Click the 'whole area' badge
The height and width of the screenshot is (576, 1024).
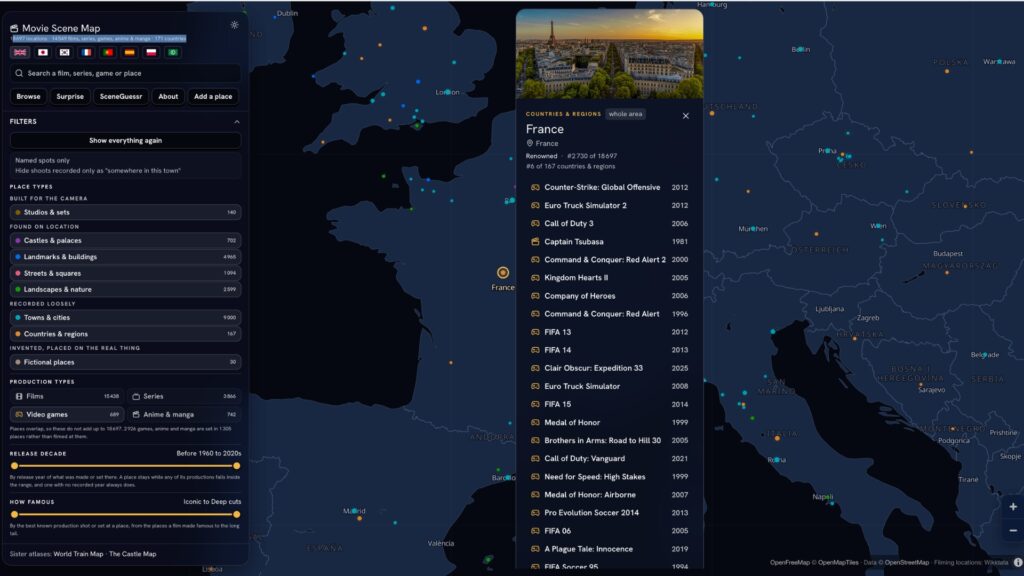pyautogui.click(x=626, y=114)
